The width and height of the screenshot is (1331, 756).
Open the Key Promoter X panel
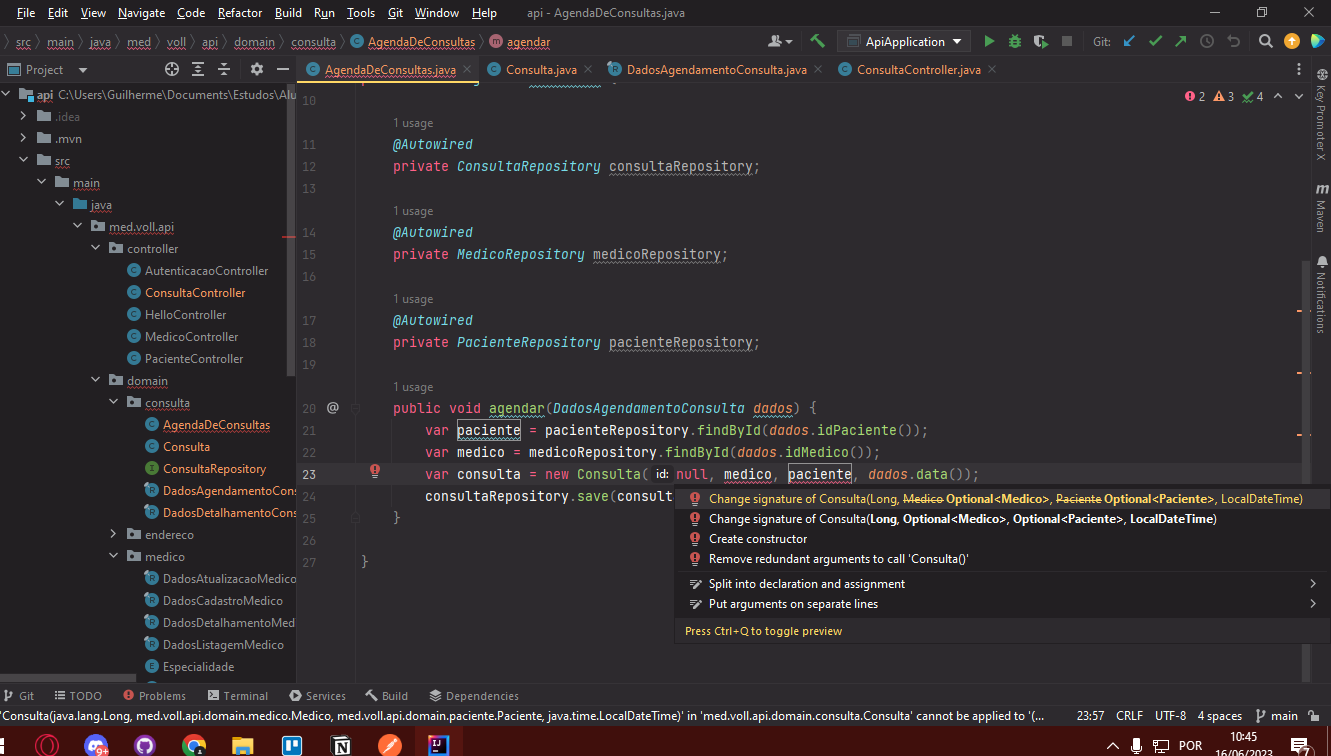click(x=1321, y=115)
